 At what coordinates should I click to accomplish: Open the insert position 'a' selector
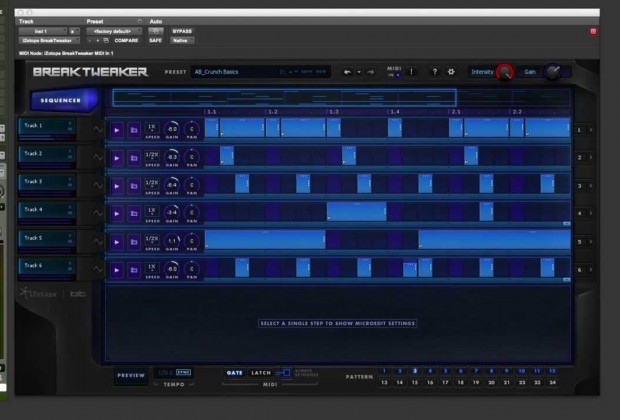pos(74,31)
